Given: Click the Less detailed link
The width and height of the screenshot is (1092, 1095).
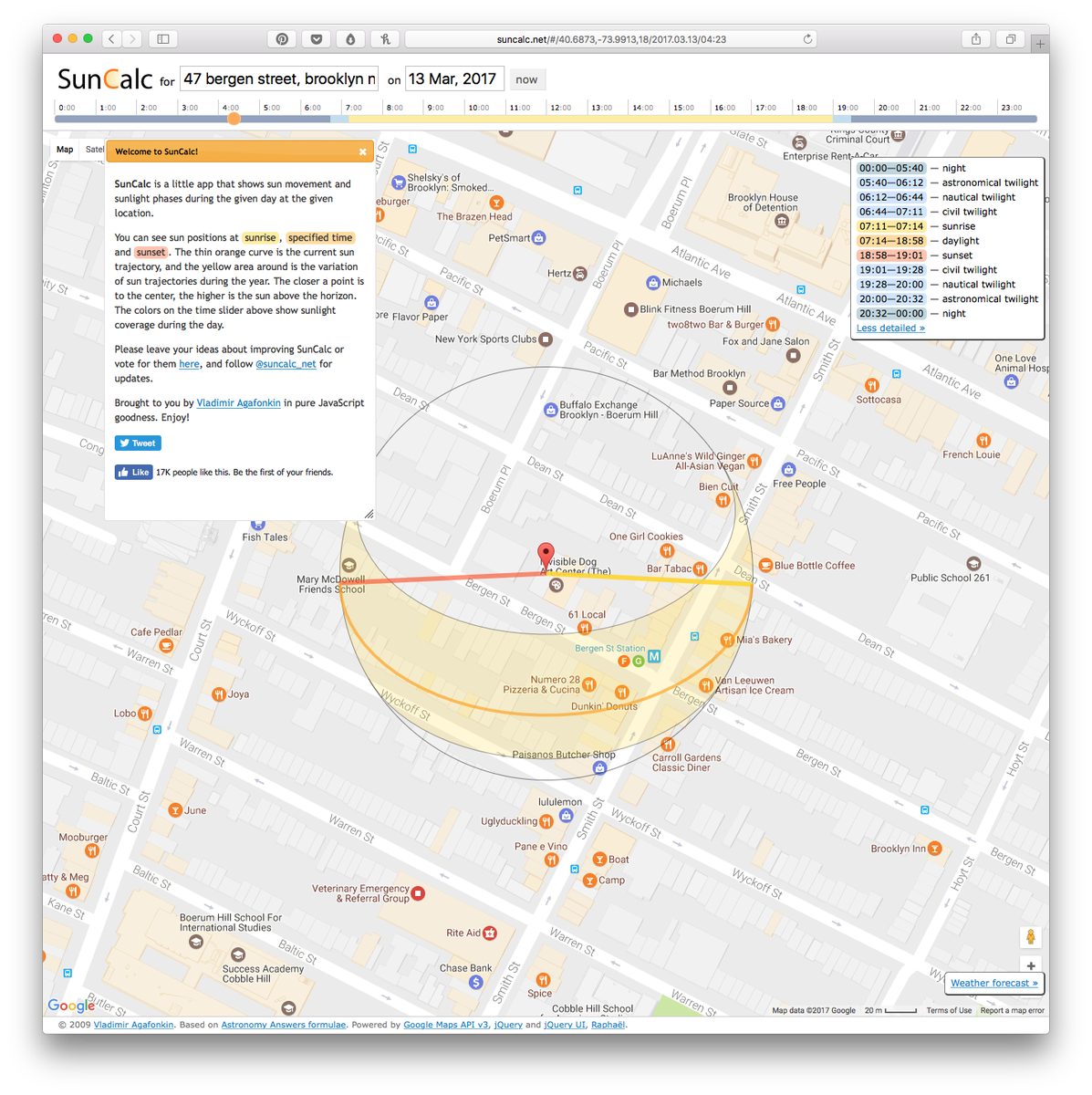Looking at the screenshot, I should coord(890,328).
